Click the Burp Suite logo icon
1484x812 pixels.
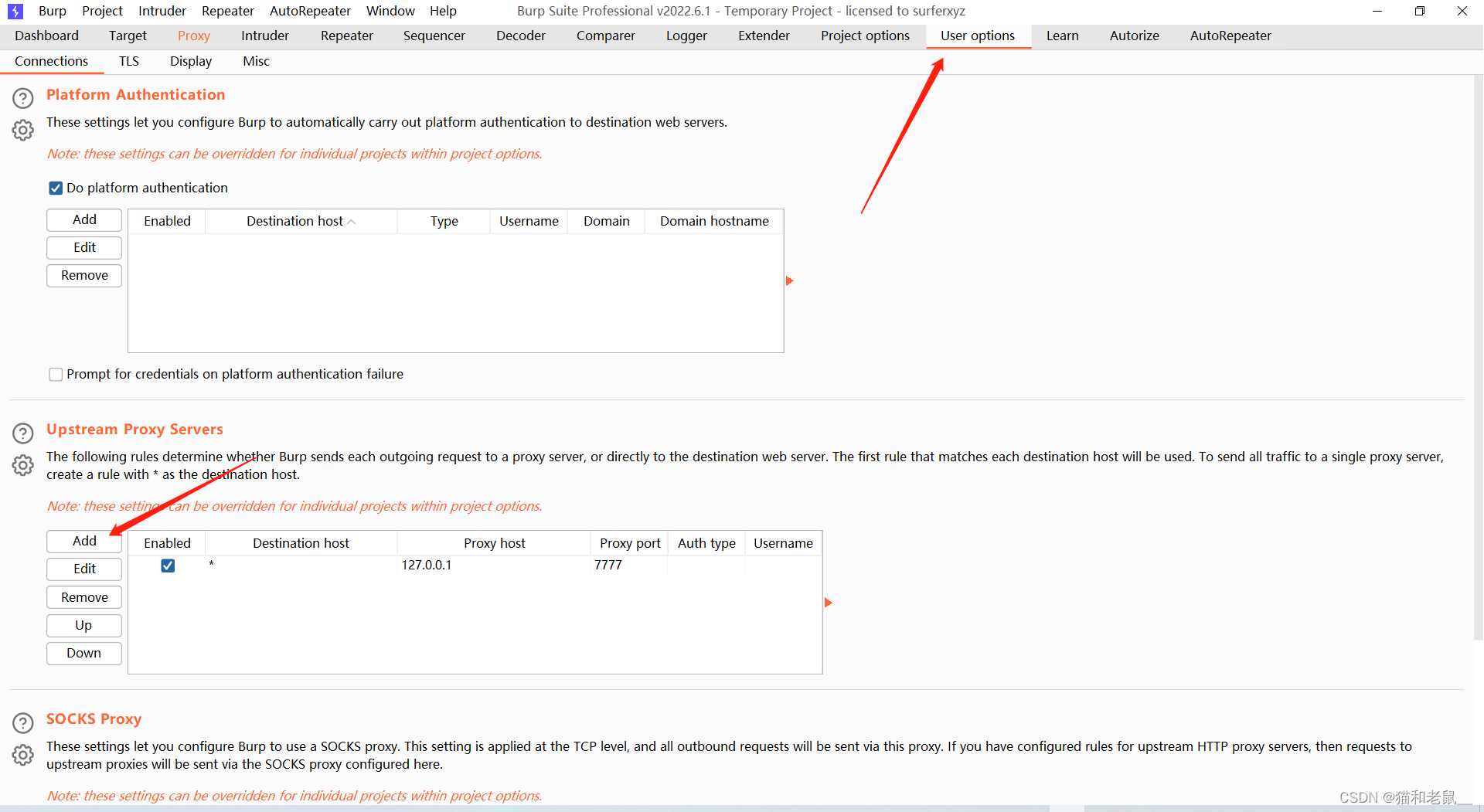15,11
